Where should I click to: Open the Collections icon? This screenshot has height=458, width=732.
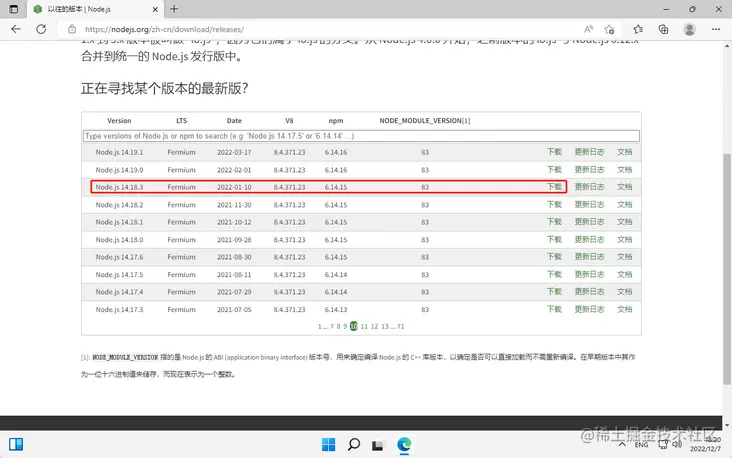(x=663, y=29)
